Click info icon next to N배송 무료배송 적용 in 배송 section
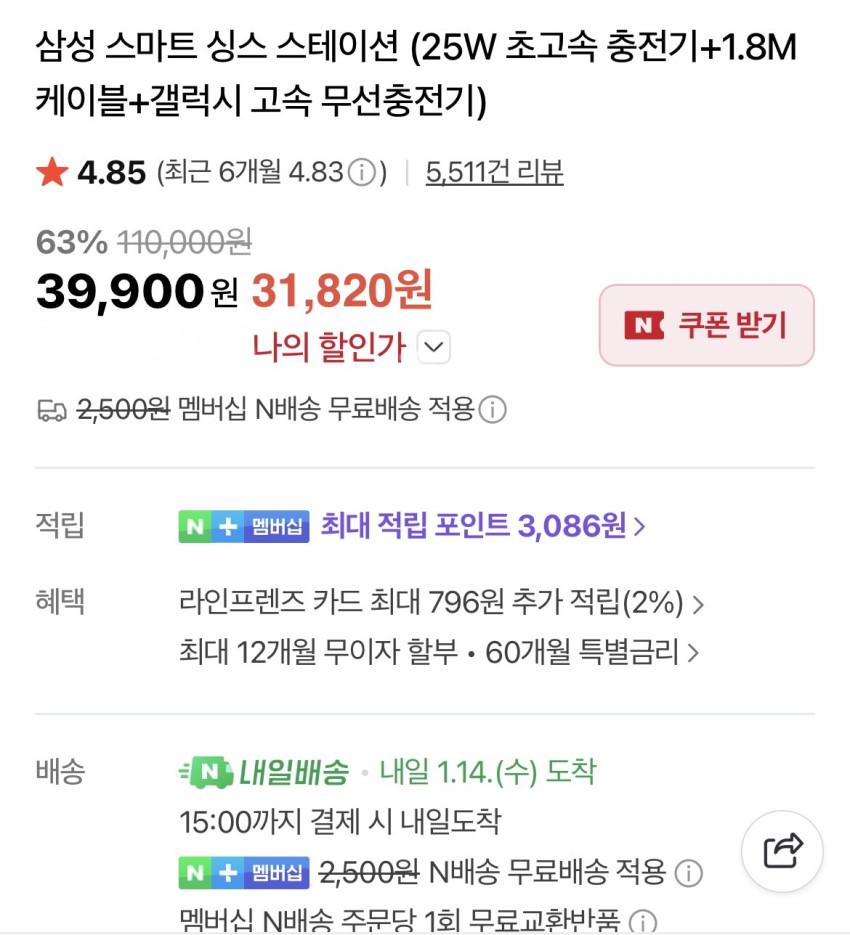 point(688,873)
